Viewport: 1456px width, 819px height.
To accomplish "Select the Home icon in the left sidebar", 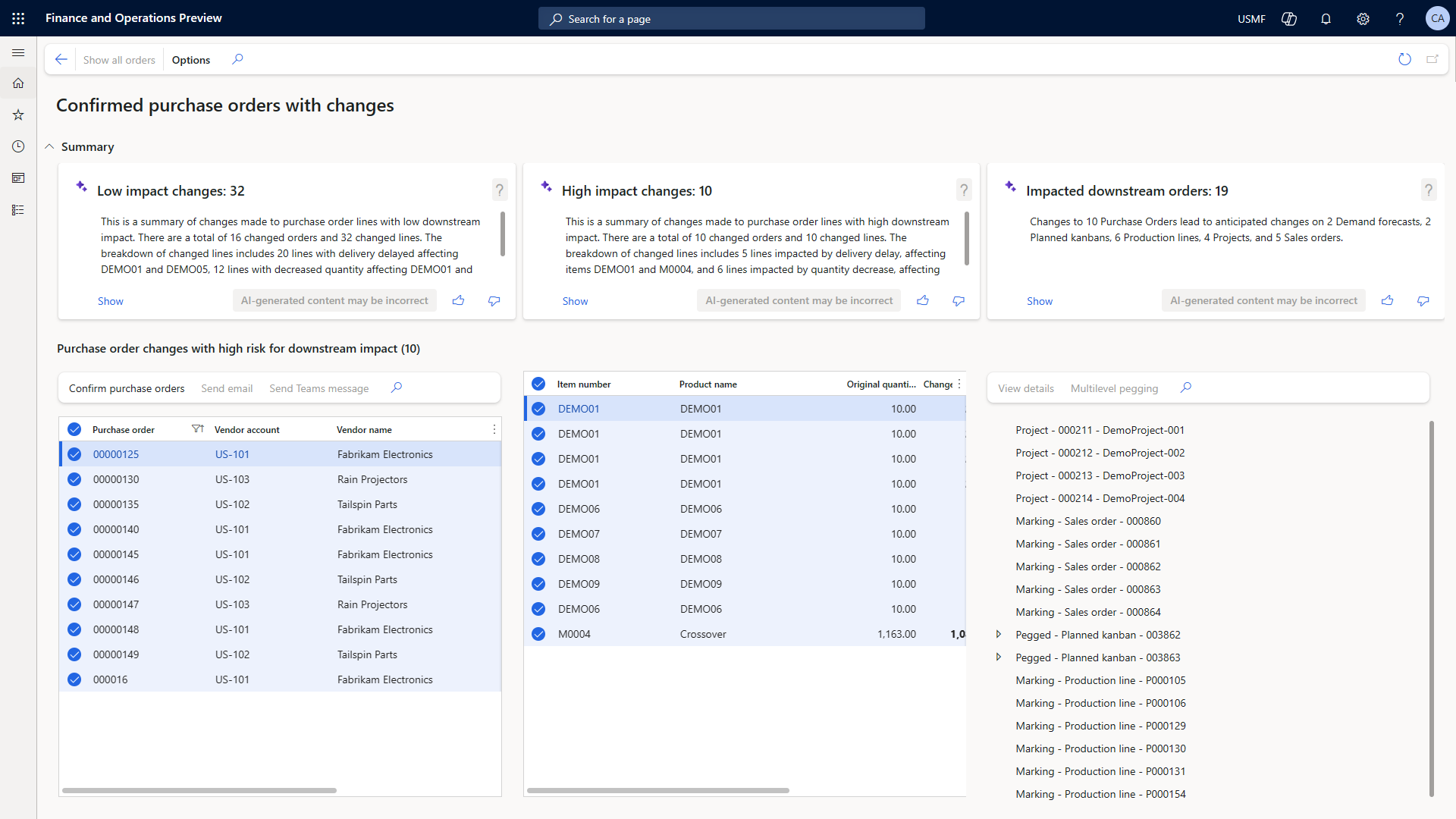I will pos(18,83).
